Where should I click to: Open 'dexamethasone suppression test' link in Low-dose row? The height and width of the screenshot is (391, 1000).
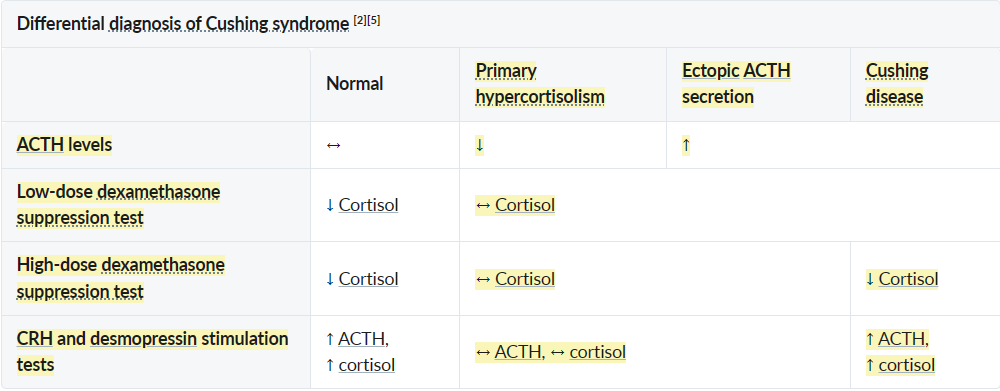pos(118,205)
